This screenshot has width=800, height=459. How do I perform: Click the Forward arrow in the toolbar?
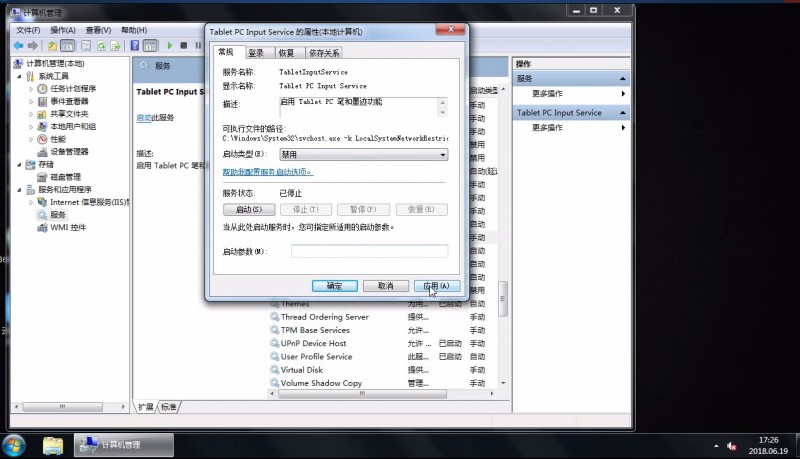pos(33,46)
